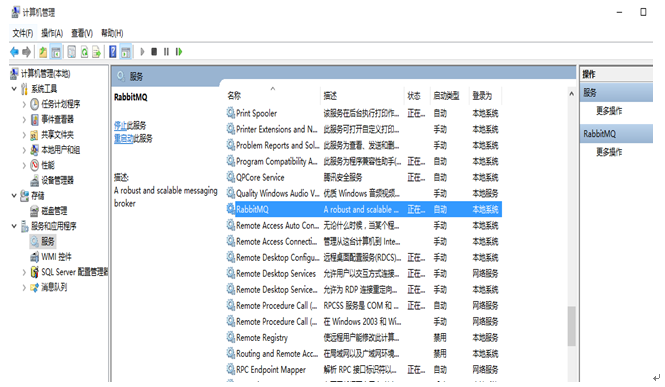Collapse the 存储 tree node

pyautogui.click(x=14, y=195)
